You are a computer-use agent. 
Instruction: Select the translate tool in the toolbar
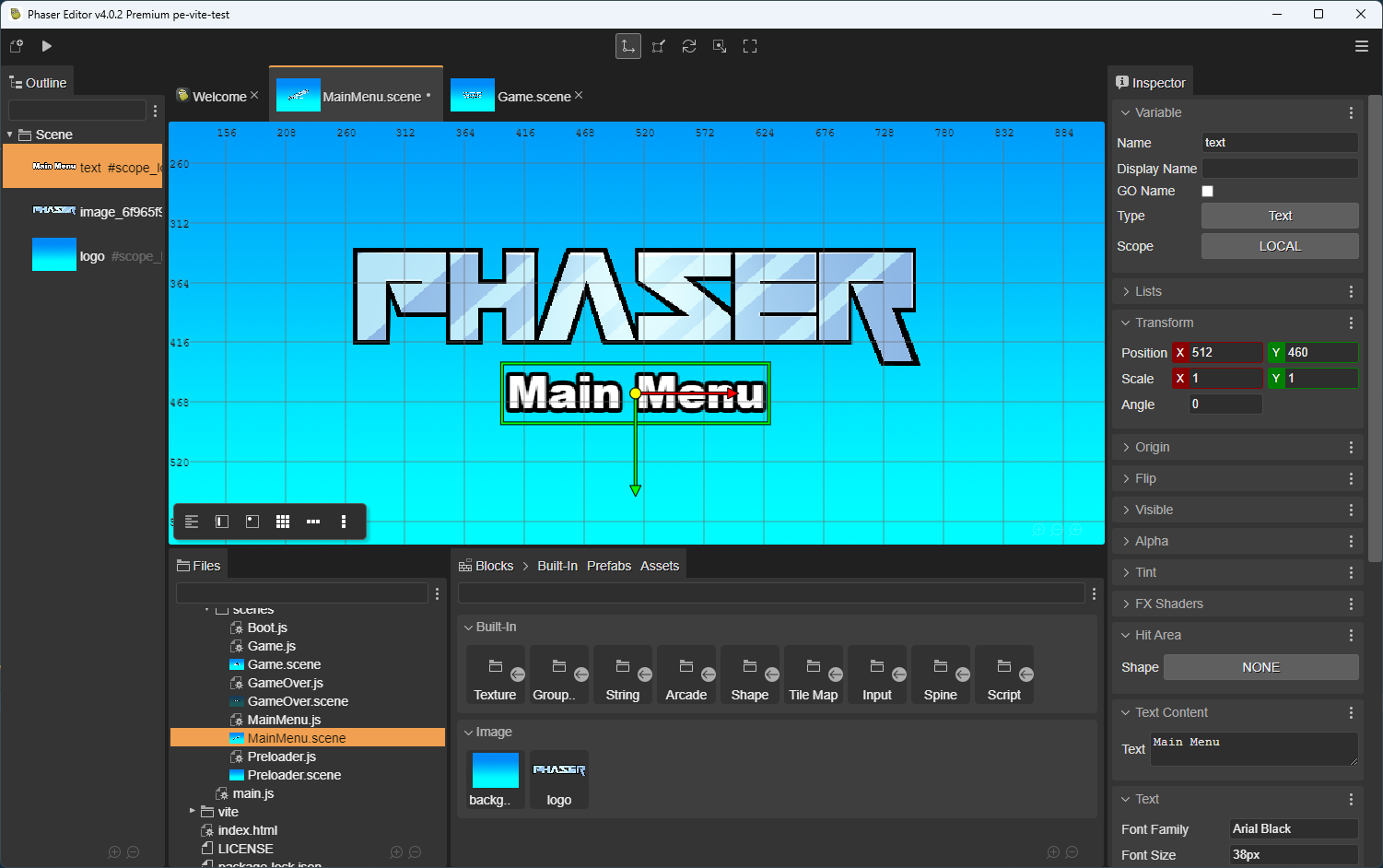[x=628, y=46]
